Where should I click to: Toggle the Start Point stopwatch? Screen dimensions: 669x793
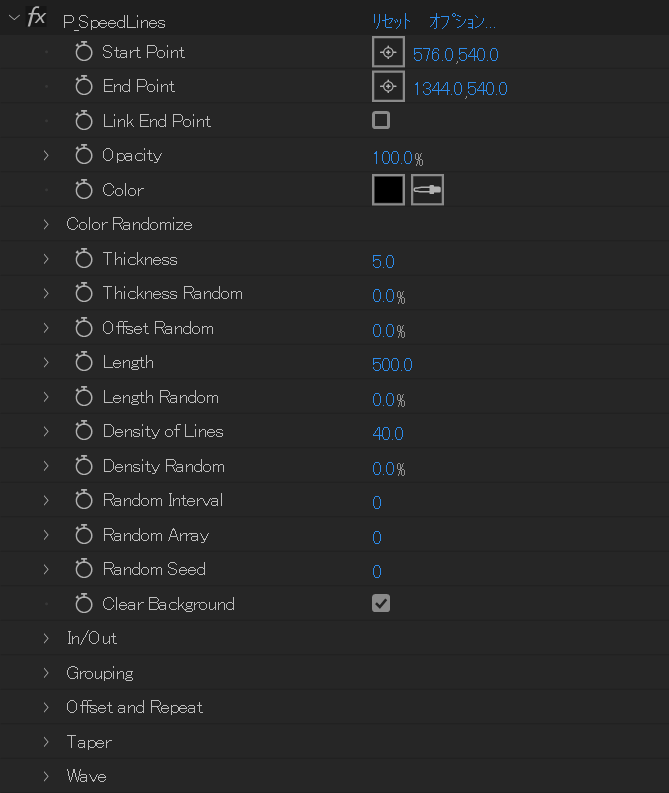point(84,52)
